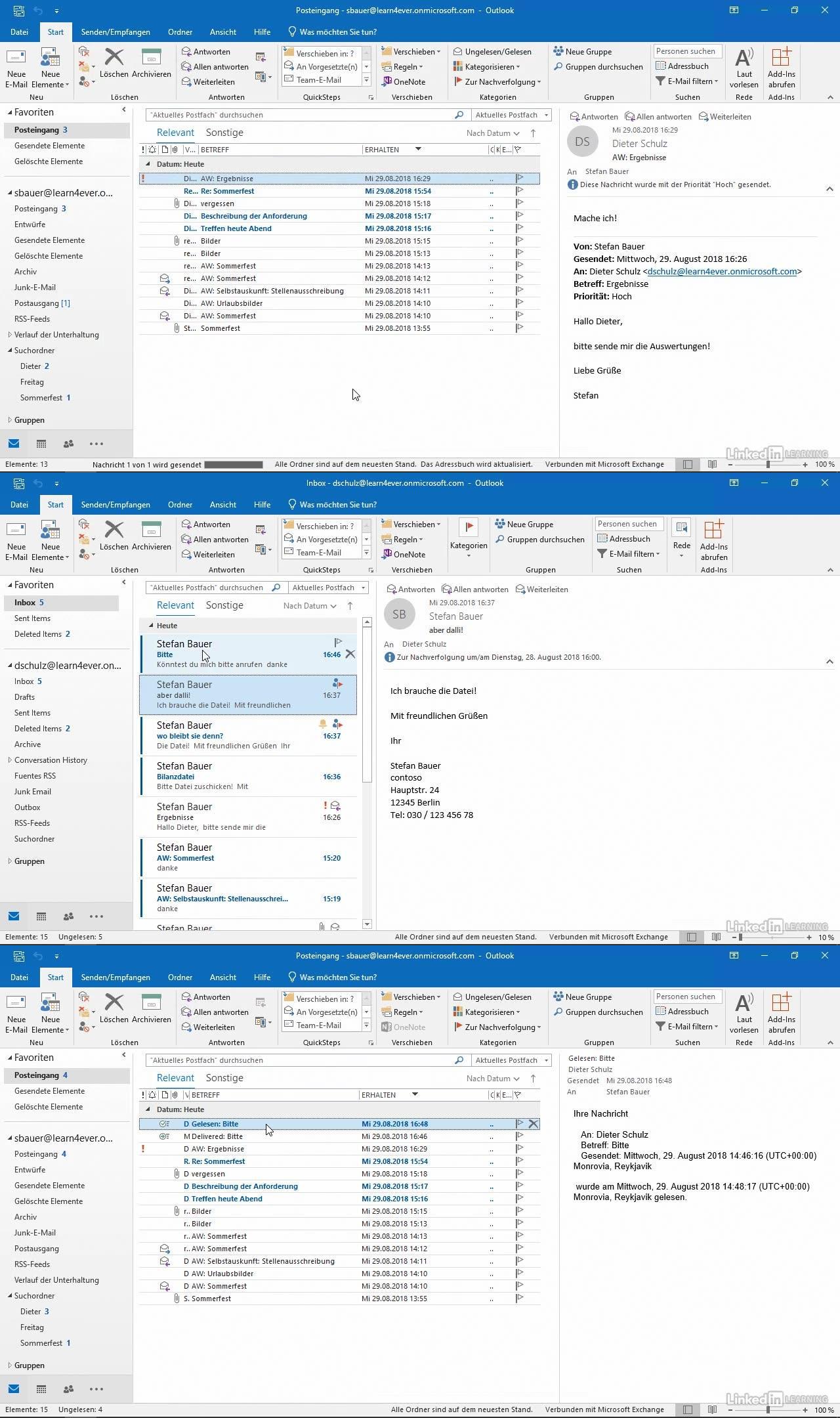Viewport: 840px width, 1418px height.
Task: Click the dschulz@learn4ever.onmicrosoft.com email link
Action: pos(722,271)
